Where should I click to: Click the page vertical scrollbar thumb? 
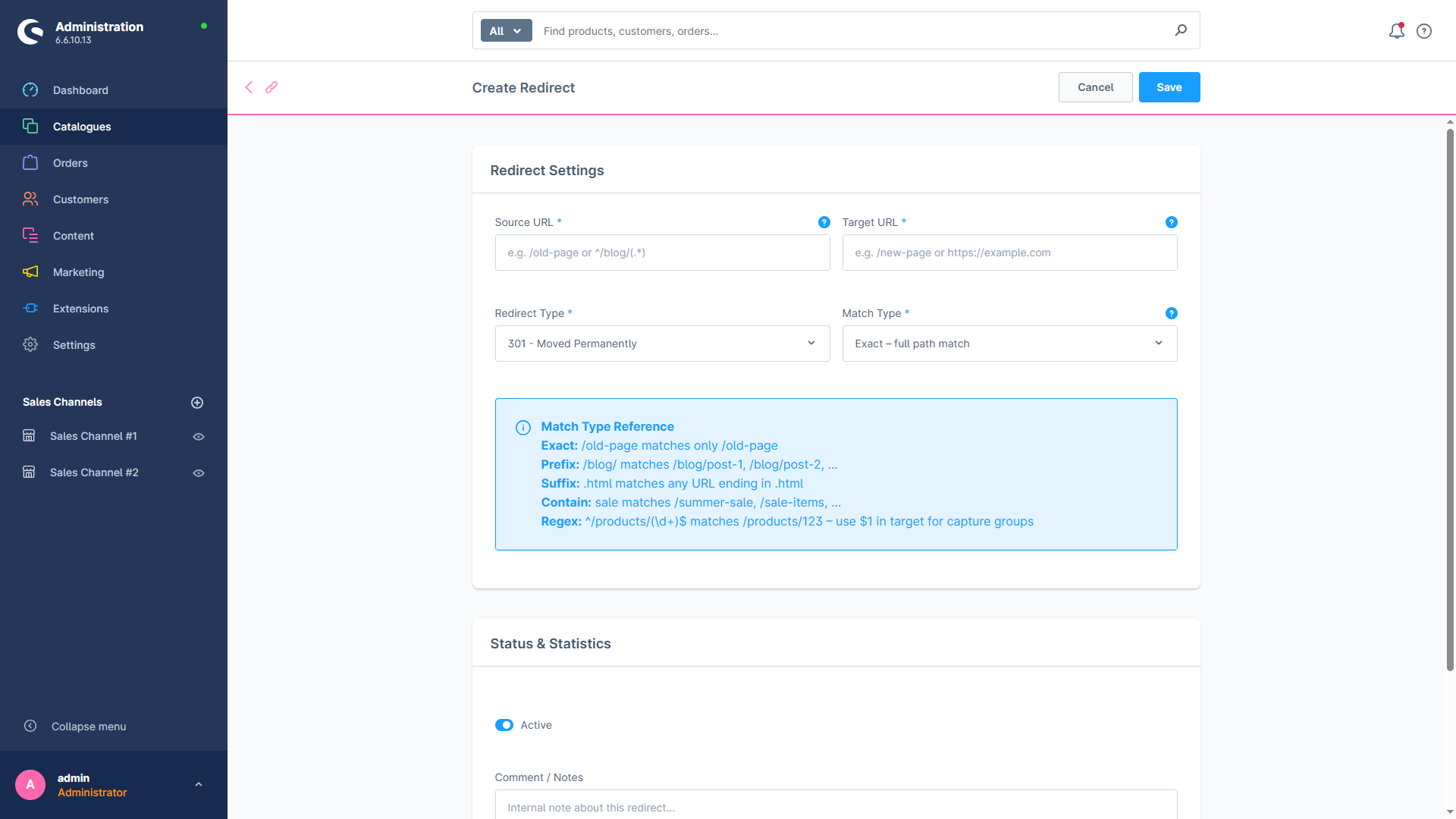point(1450,399)
